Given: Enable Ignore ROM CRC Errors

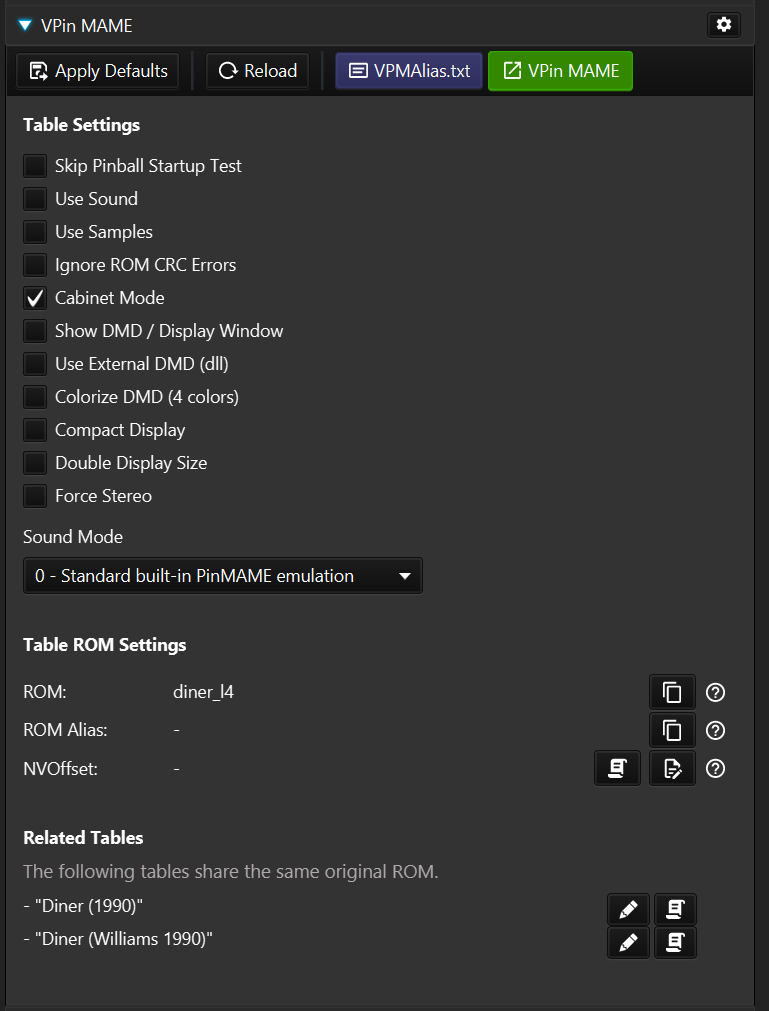Looking at the screenshot, I should tap(35, 264).
